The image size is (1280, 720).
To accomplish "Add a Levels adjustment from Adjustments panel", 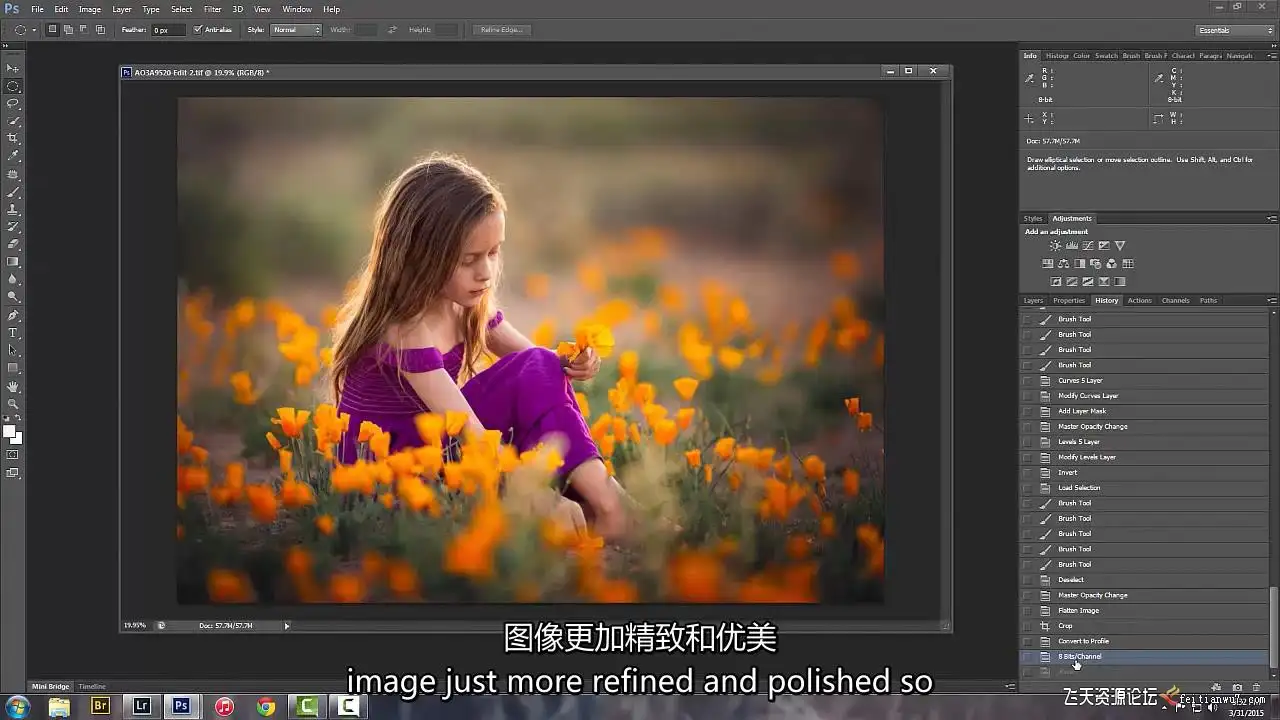I will click(x=1072, y=245).
